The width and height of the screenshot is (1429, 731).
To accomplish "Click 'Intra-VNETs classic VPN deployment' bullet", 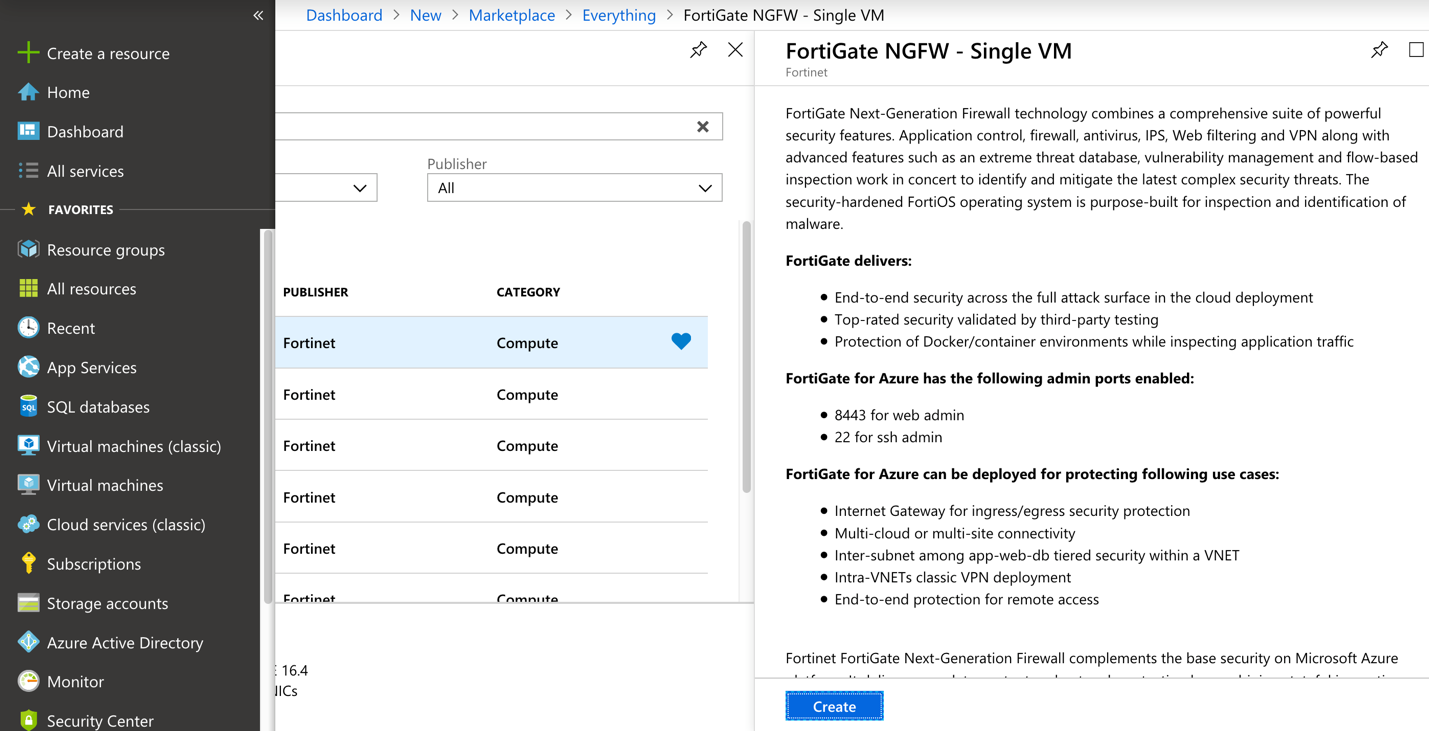I will (x=952, y=577).
